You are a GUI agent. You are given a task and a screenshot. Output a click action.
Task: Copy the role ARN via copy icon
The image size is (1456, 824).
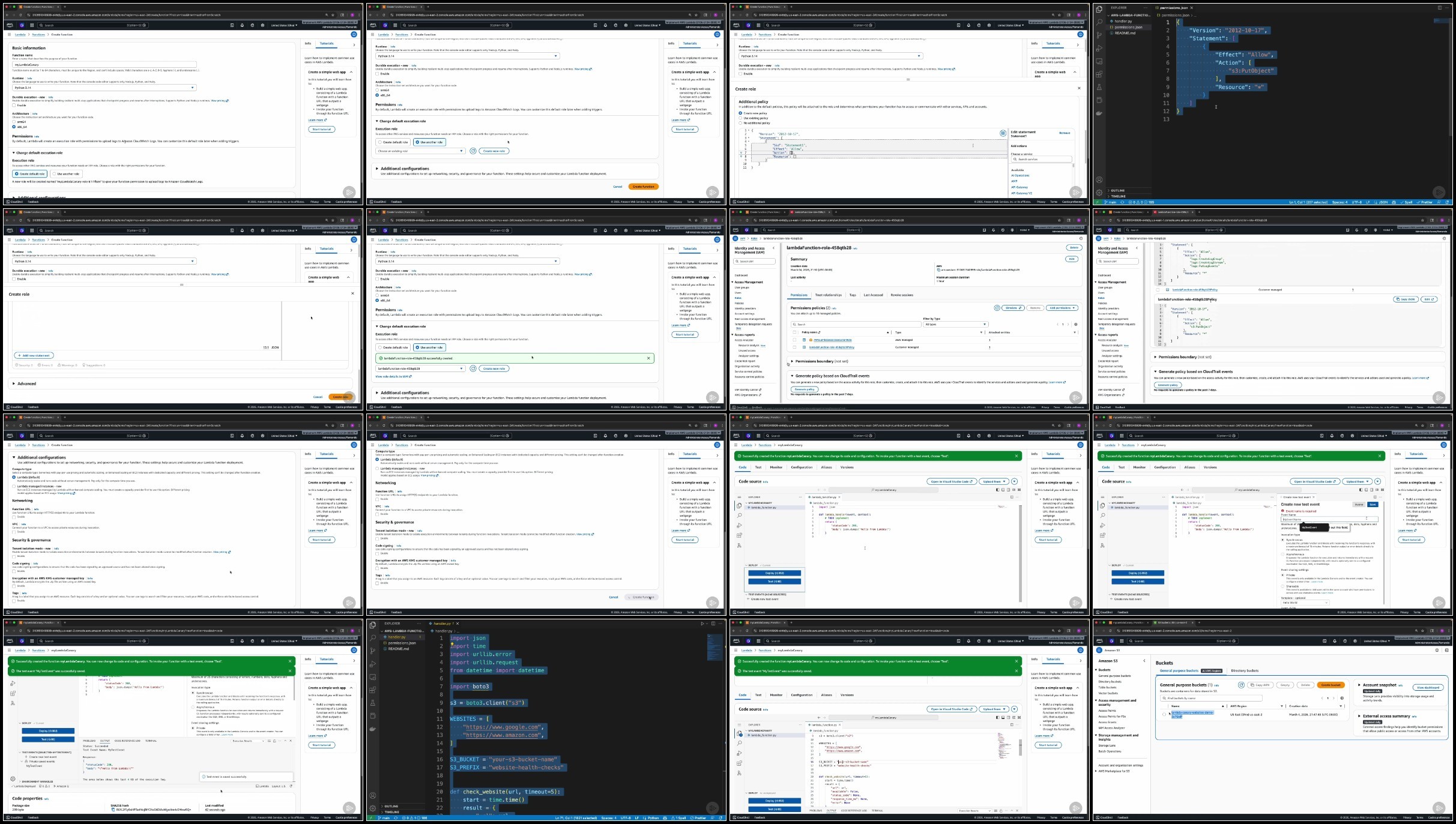pos(938,270)
